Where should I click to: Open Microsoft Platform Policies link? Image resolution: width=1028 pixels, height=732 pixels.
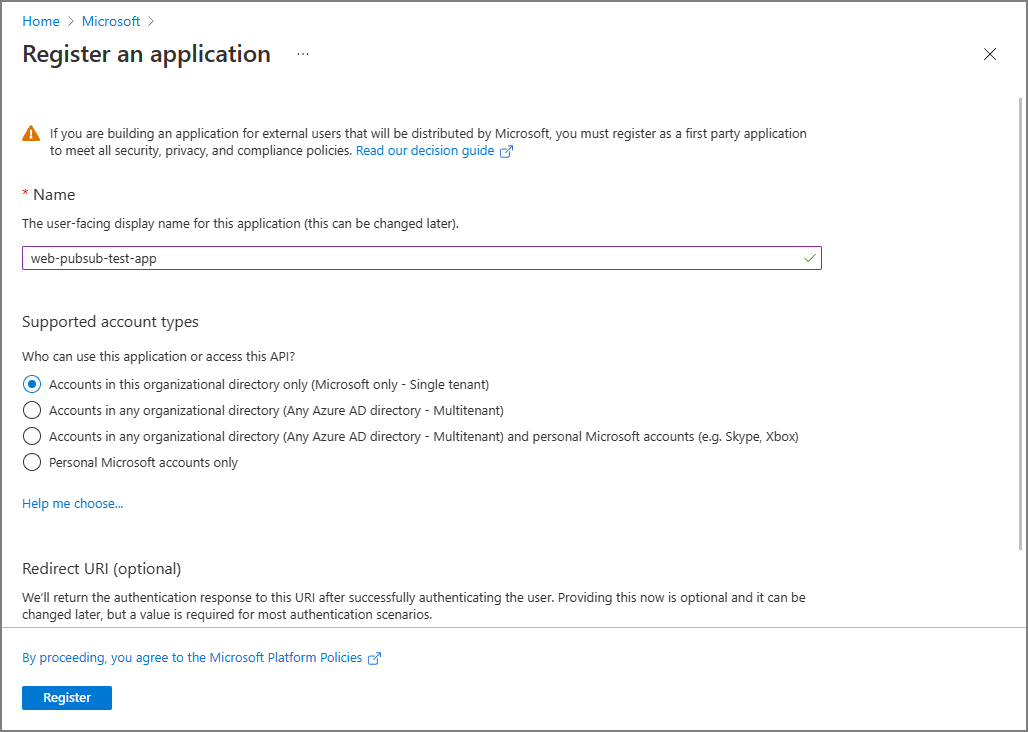(192, 658)
